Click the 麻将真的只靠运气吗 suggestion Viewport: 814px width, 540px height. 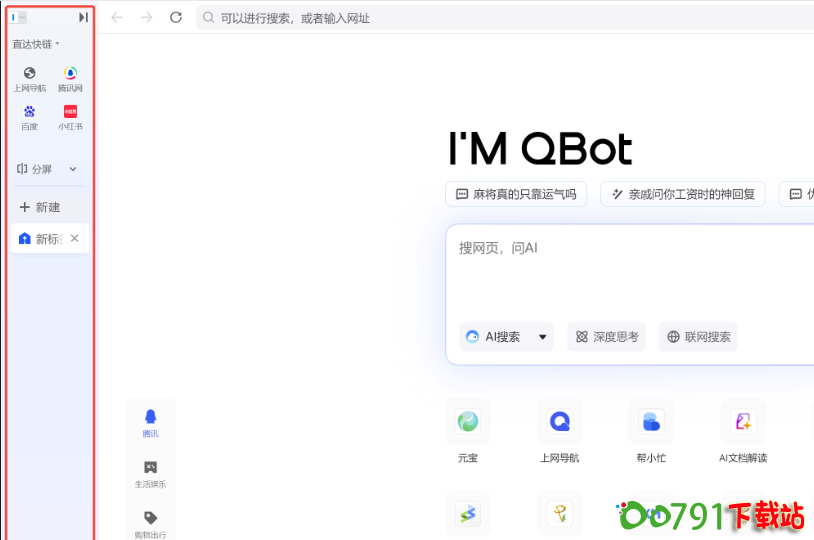pos(516,194)
